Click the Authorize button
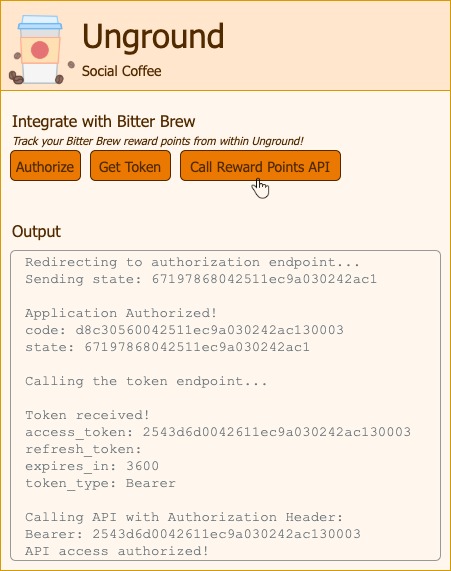This screenshot has height=571, width=451. 46,166
